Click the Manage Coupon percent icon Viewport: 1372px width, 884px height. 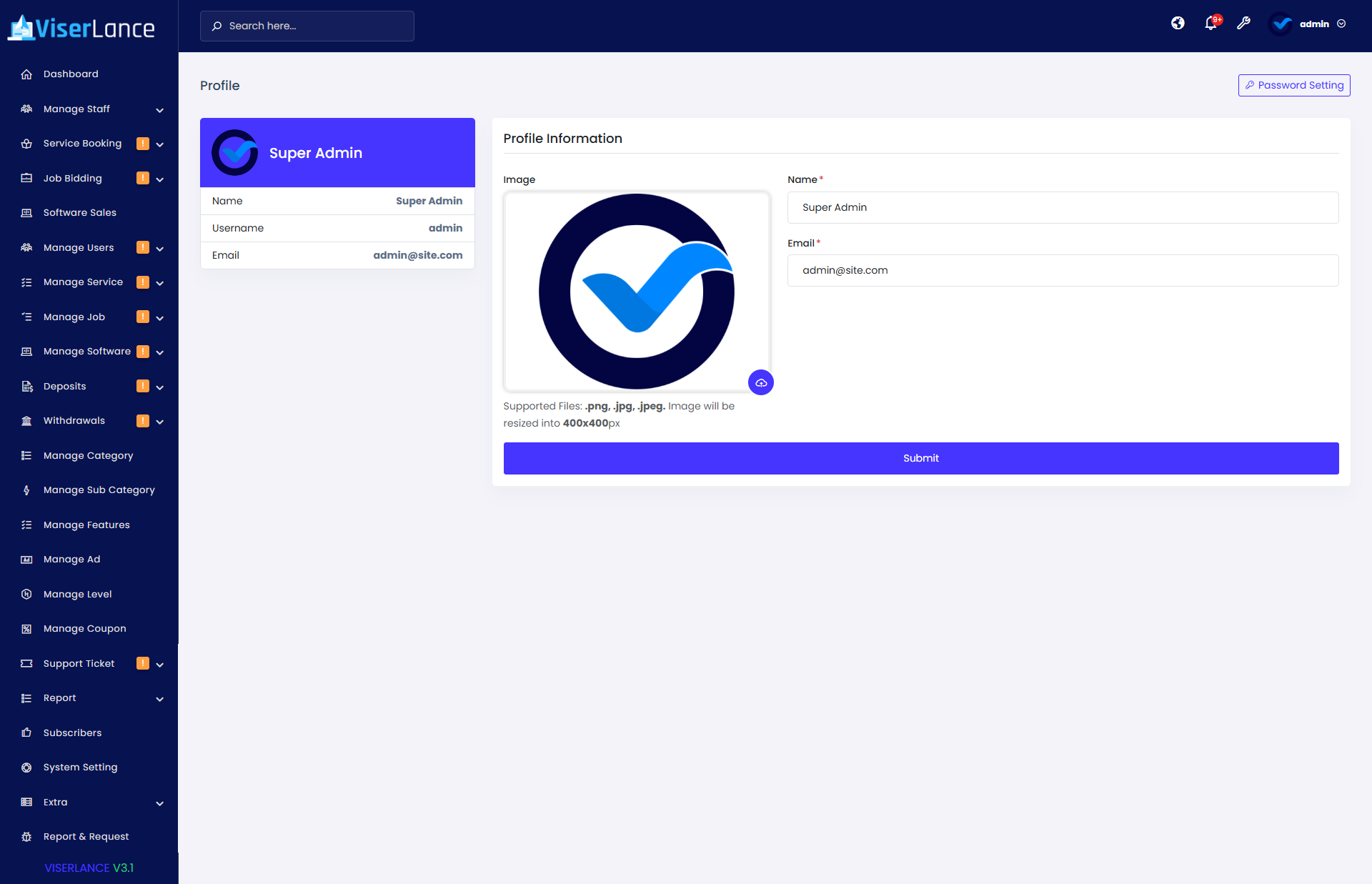pos(26,629)
